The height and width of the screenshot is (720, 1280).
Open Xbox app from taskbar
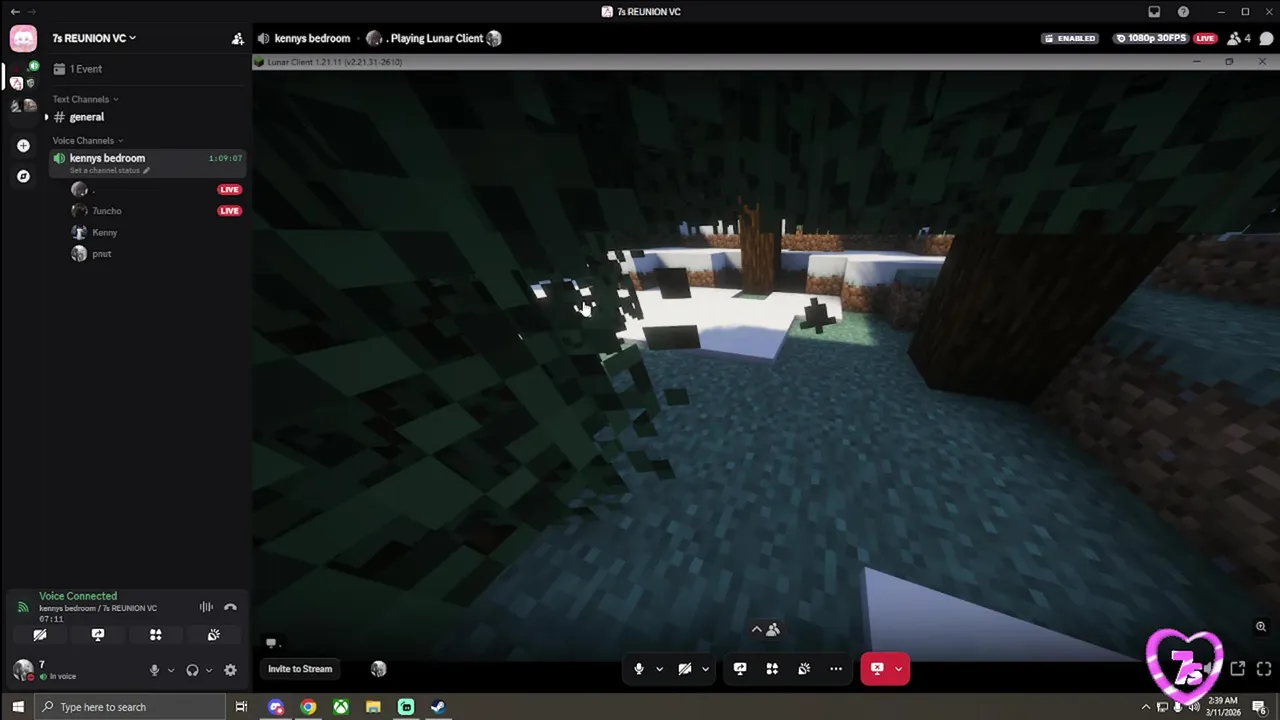341,707
